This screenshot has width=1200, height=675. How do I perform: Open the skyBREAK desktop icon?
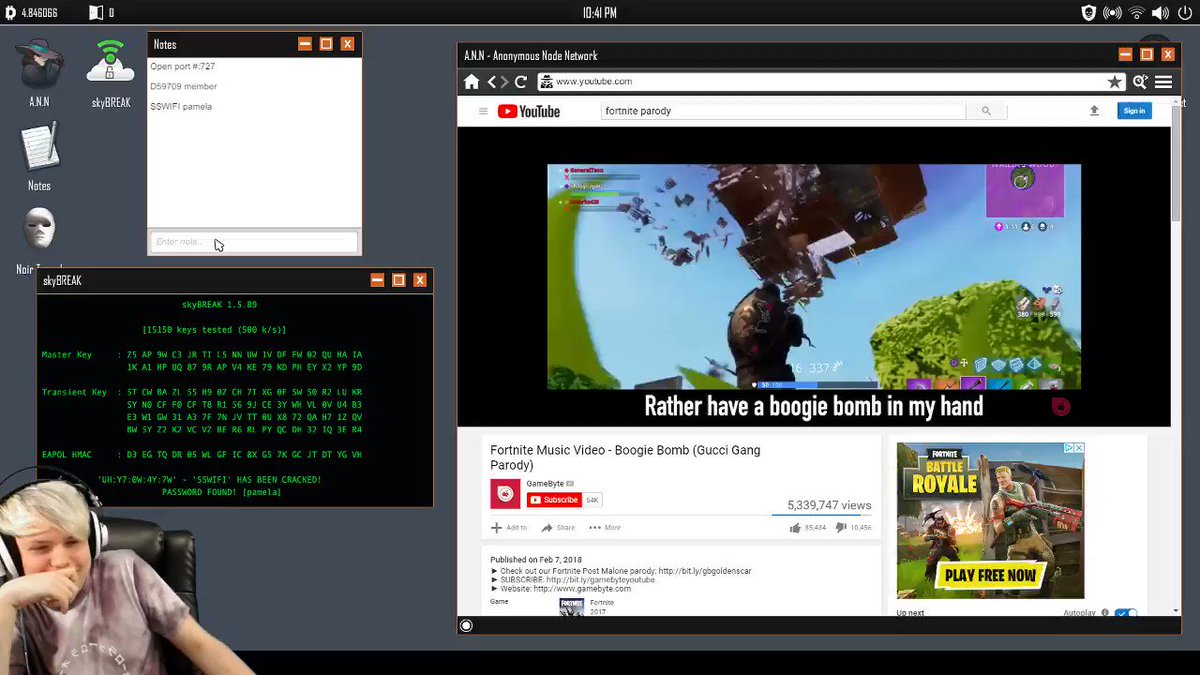[x=110, y=63]
